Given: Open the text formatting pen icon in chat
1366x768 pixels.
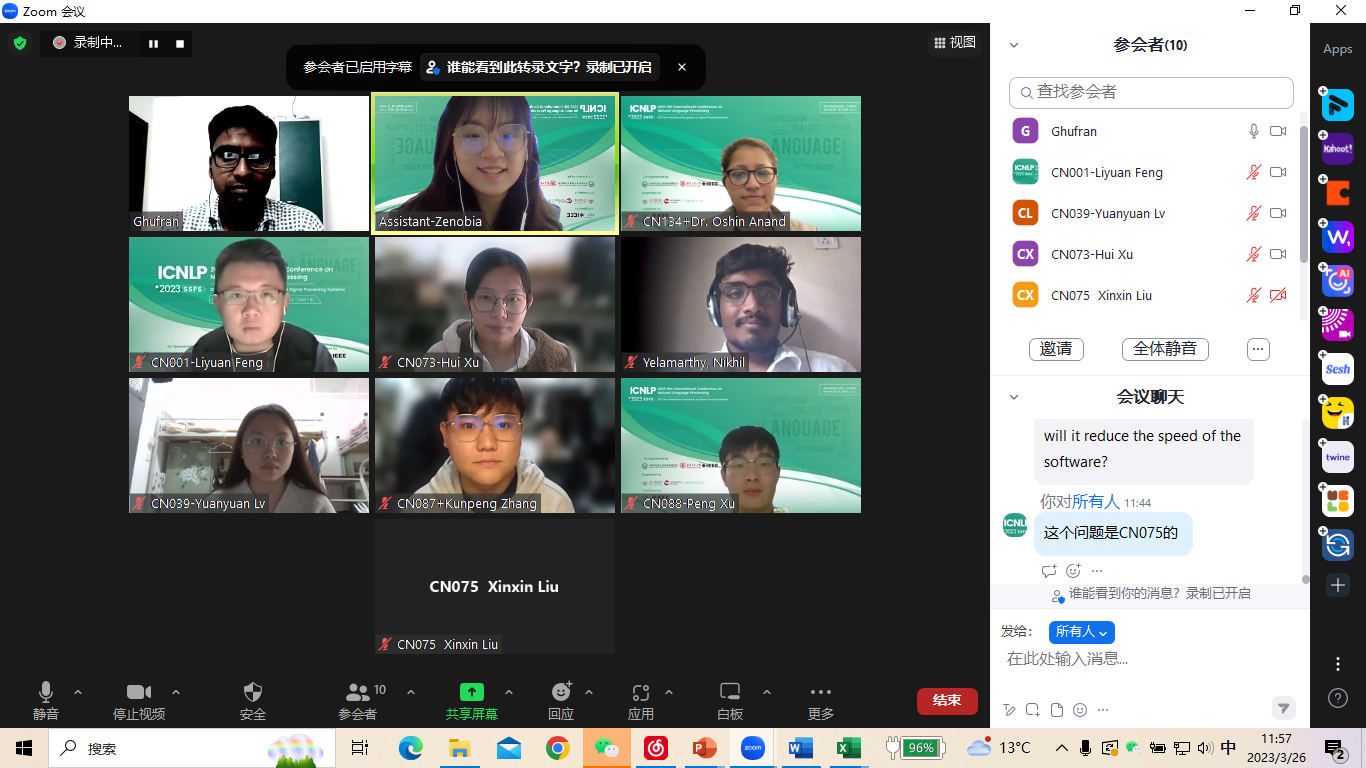Looking at the screenshot, I should (x=1009, y=710).
